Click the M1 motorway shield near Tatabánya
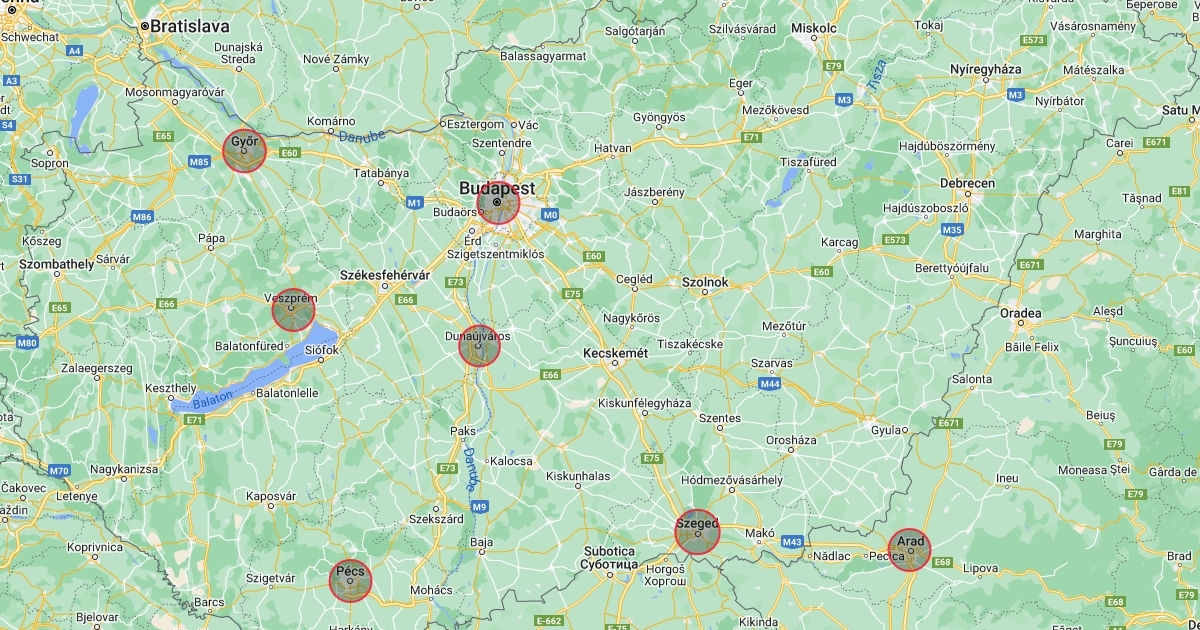The image size is (1200, 630). tap(414, 203)
